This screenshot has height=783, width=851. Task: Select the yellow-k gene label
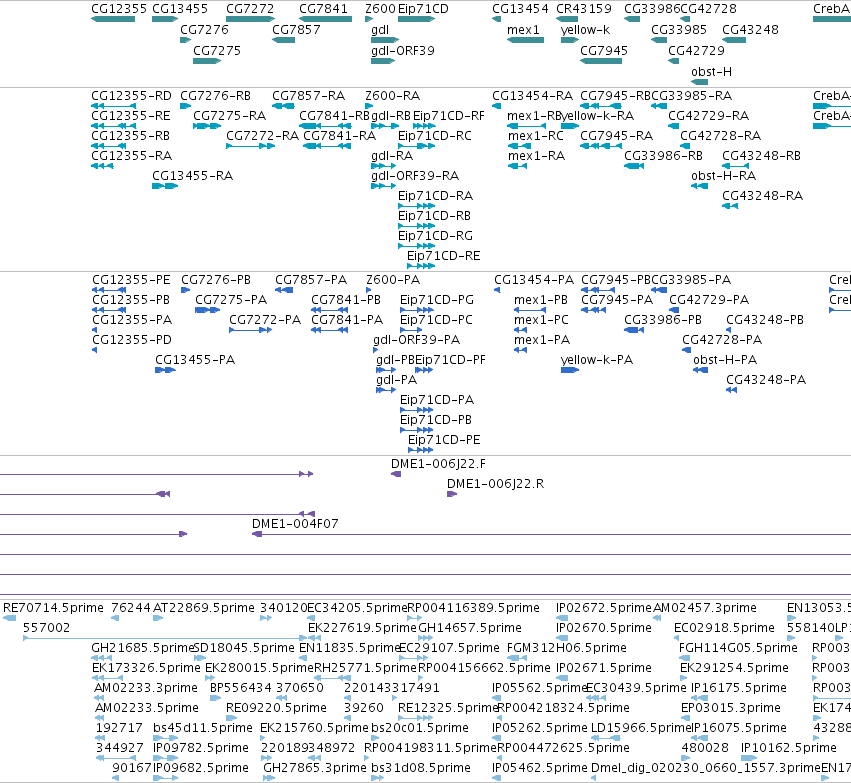(x=585, y=30)
